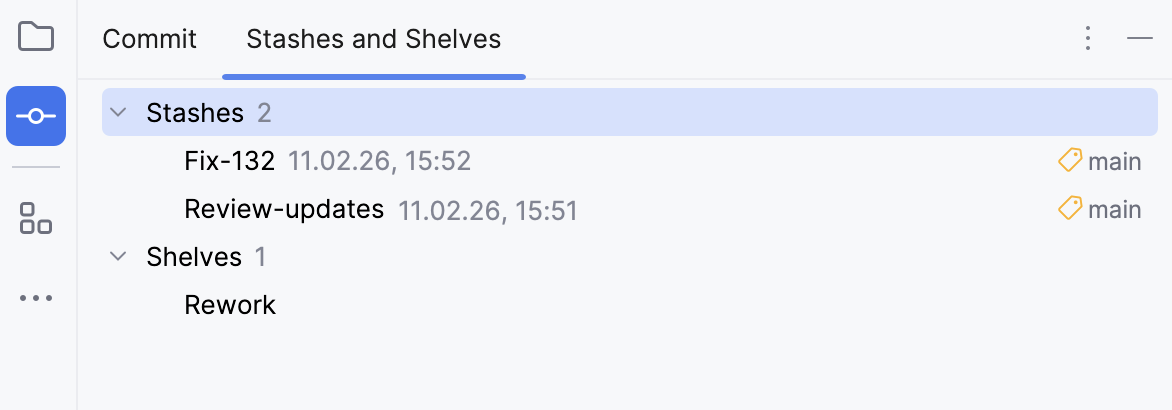
Task: Switch to the Commit tab
Action: [150, 39]
